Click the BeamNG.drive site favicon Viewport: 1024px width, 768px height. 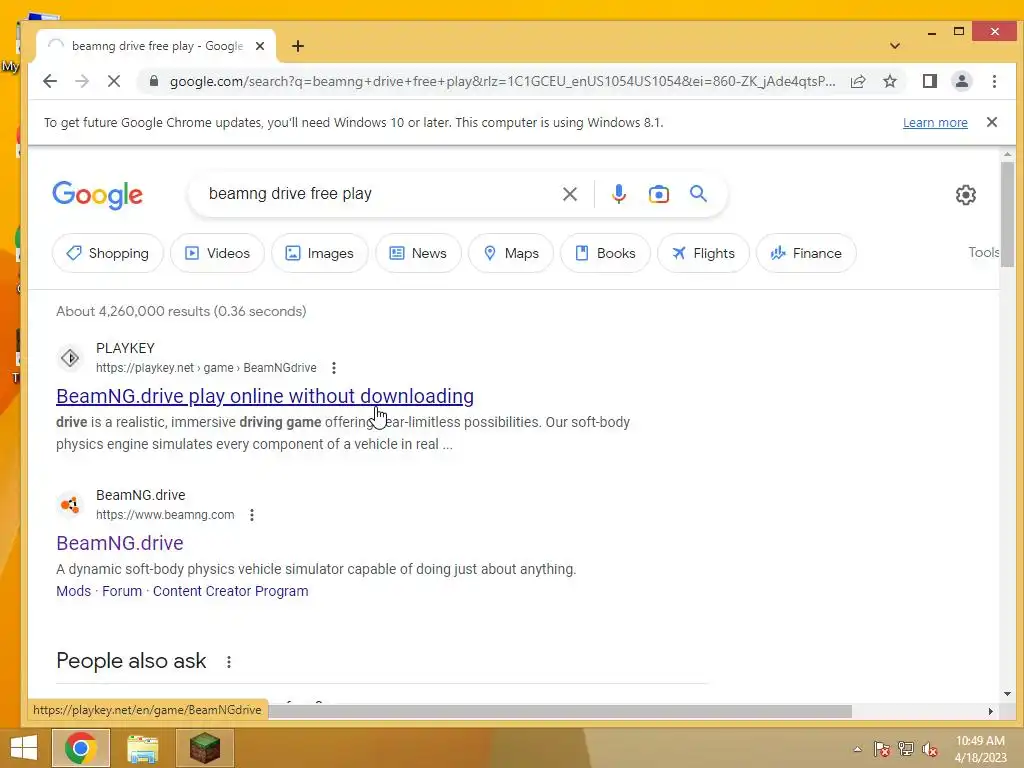tap(70, 505)
